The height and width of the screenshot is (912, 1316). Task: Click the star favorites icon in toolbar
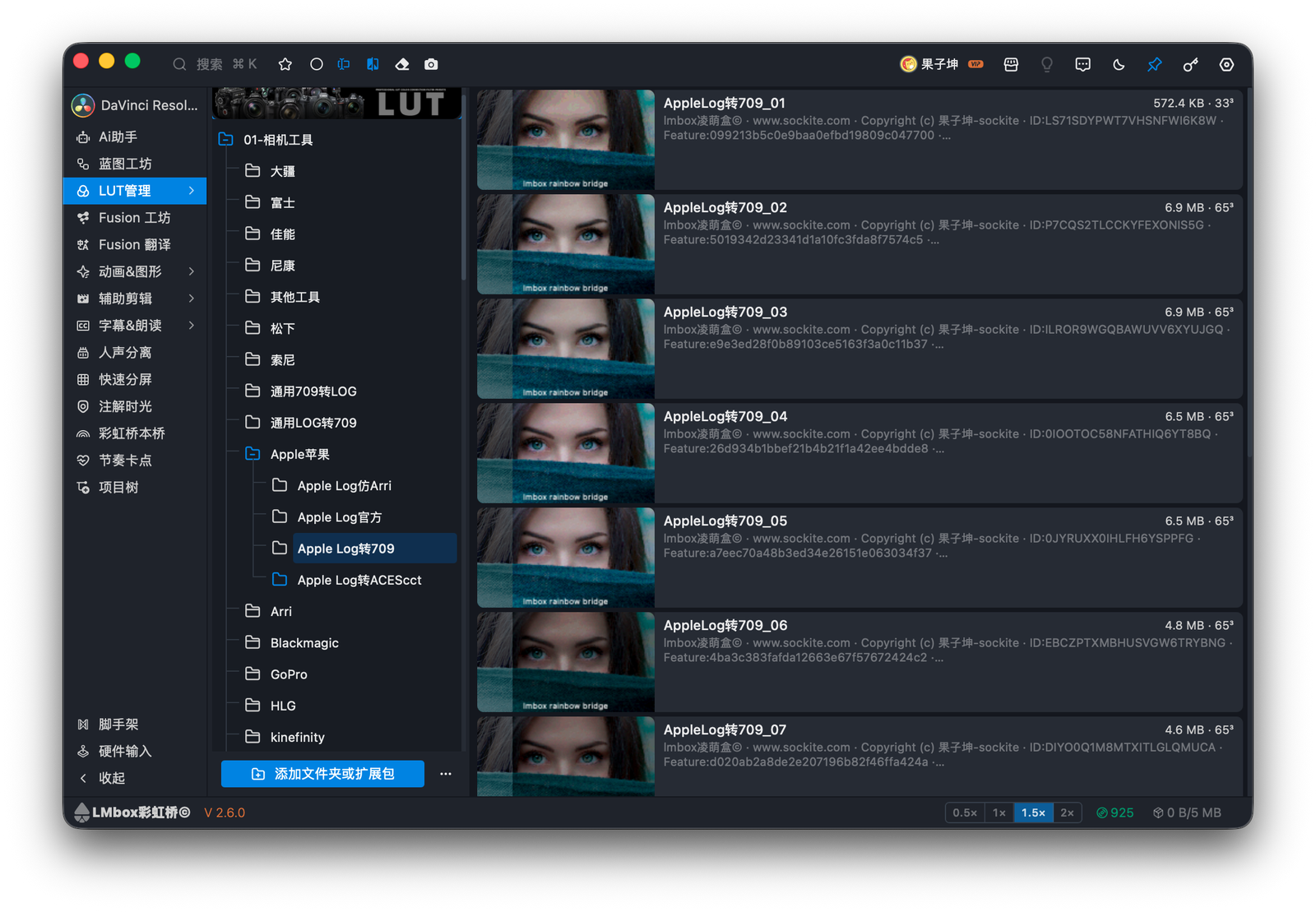click(285, 64)
